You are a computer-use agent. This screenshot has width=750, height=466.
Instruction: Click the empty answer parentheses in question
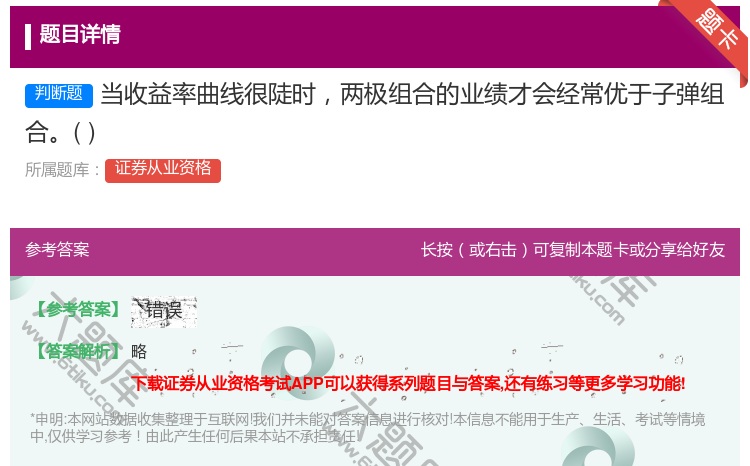[x=84, y=133]
